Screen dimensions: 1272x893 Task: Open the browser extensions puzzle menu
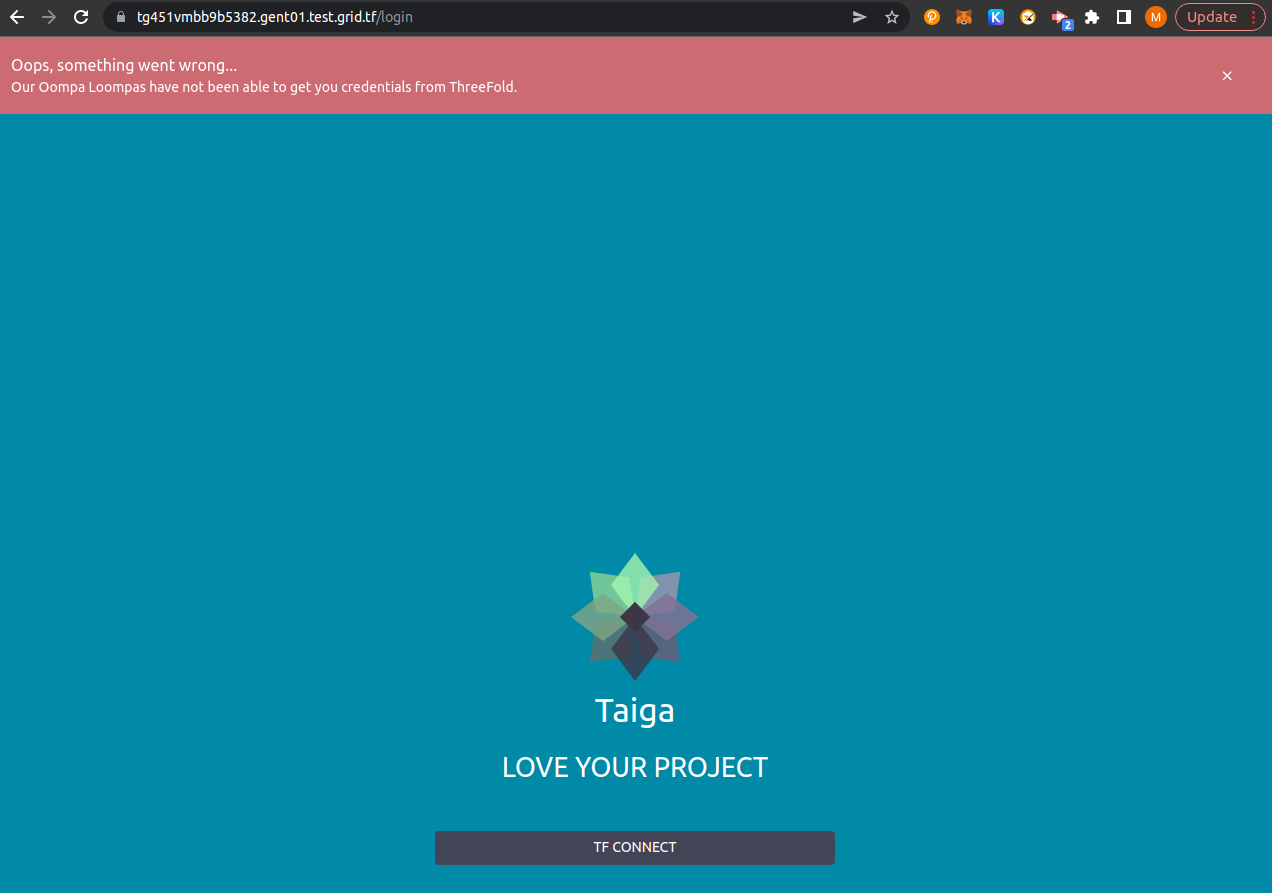1091,17
